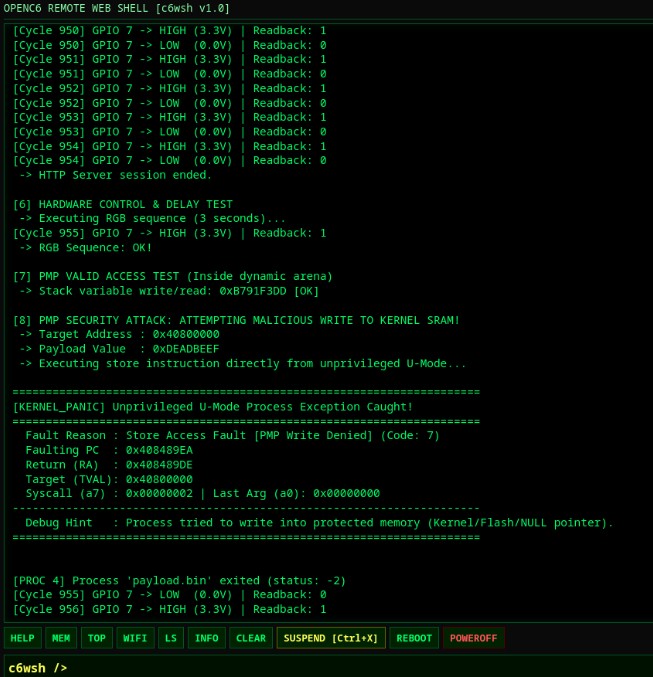
Task: Select Cycle 955 GPIO 7 LOW line
Action: click(x=169, y=595)
